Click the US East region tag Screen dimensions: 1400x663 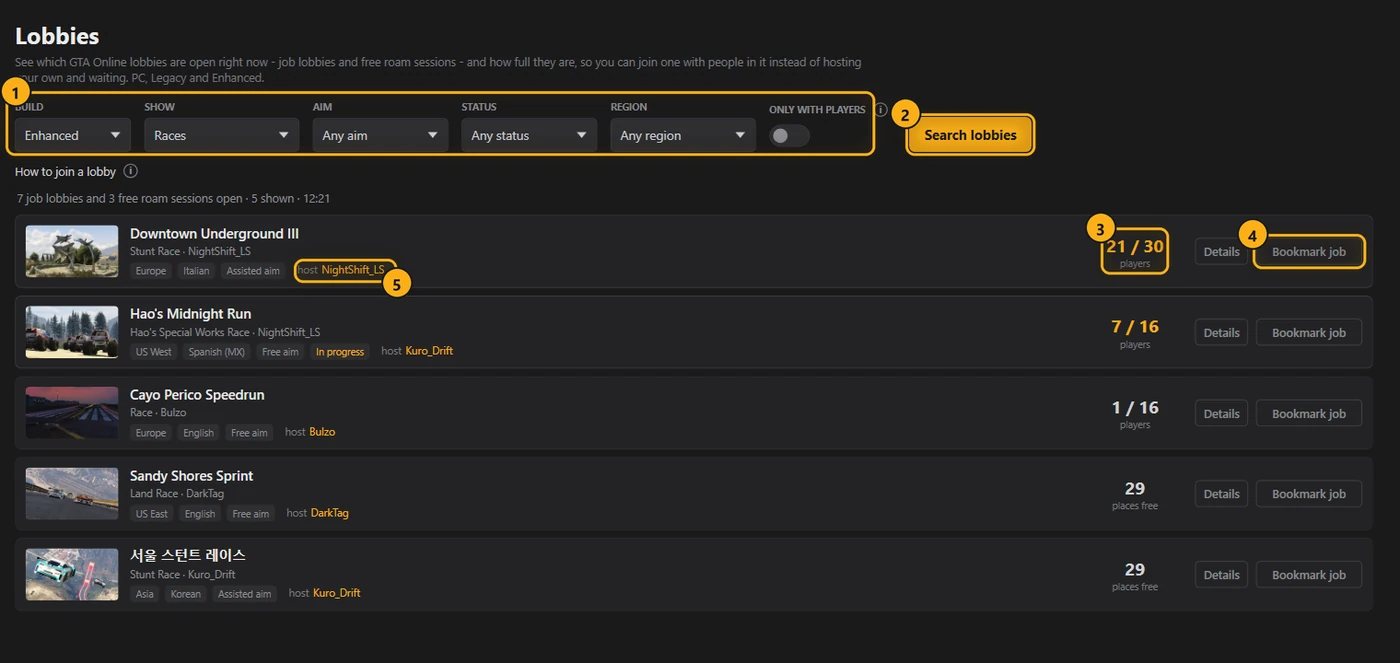[x=152, y=513]
